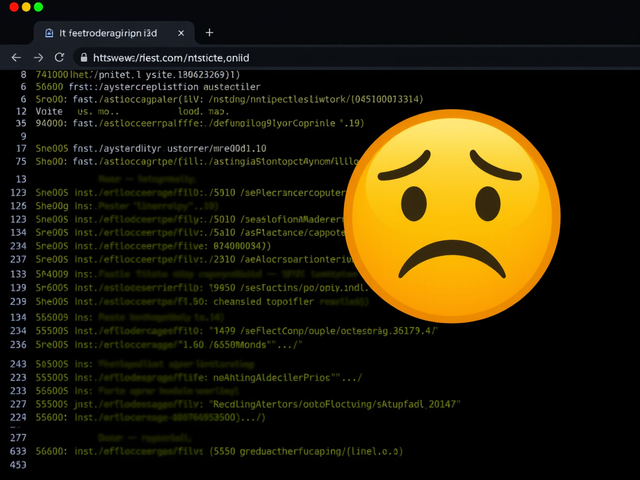This screenshot has height=480, width=640.
Task: Click the padlock icon in the address bar
Action: 84,58
